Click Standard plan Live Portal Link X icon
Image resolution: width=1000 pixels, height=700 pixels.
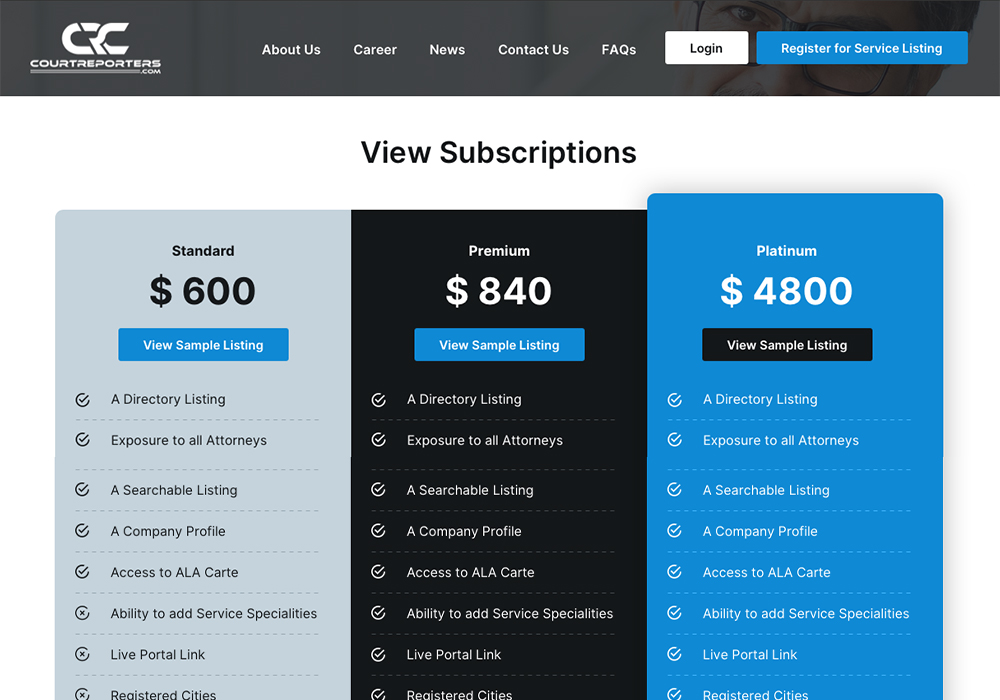[83, 655]
